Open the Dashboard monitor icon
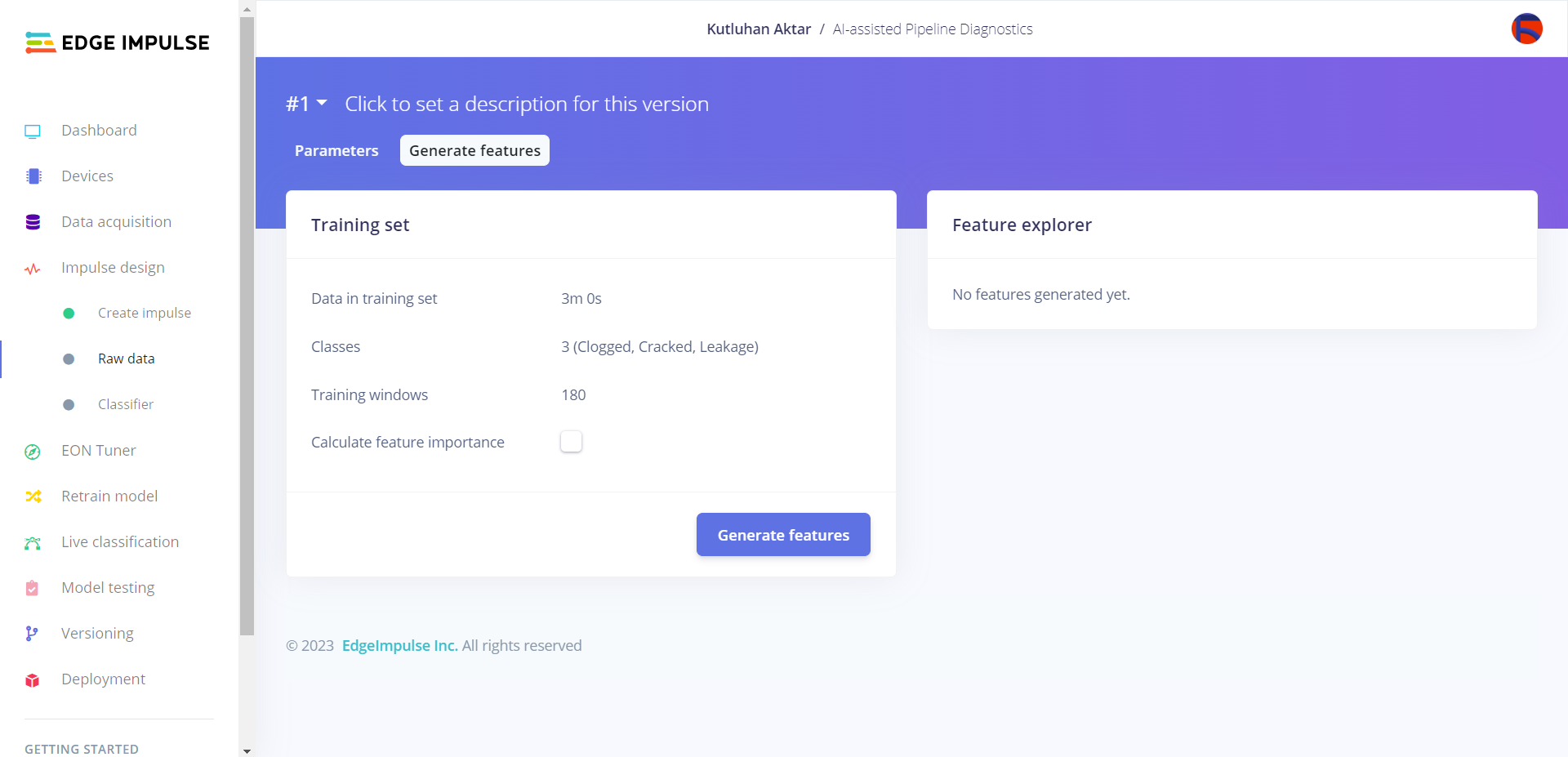Image resolution: width=1568 pixels, height=757 pixels. (x=33, y=131)
